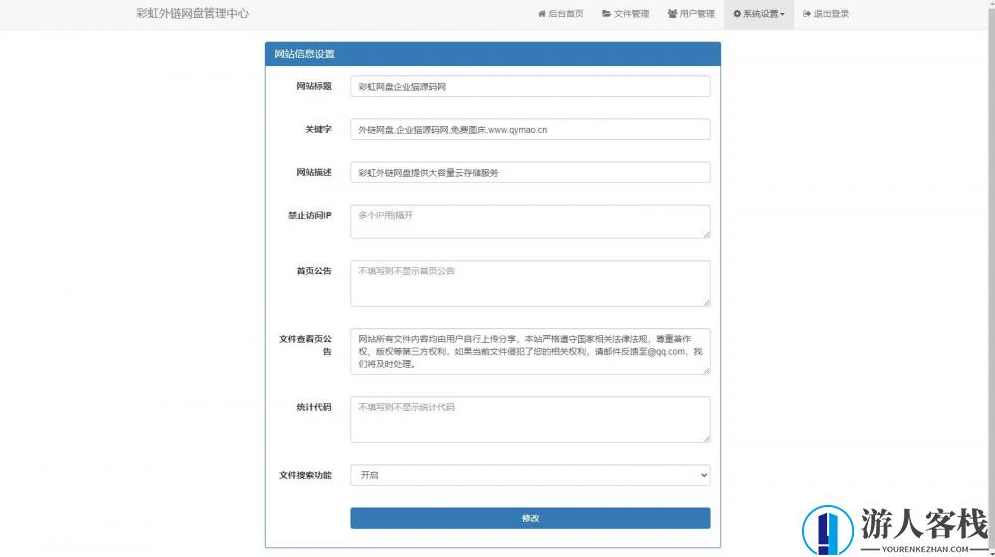Click the 文件搜索功能 label

click(305, 475)
